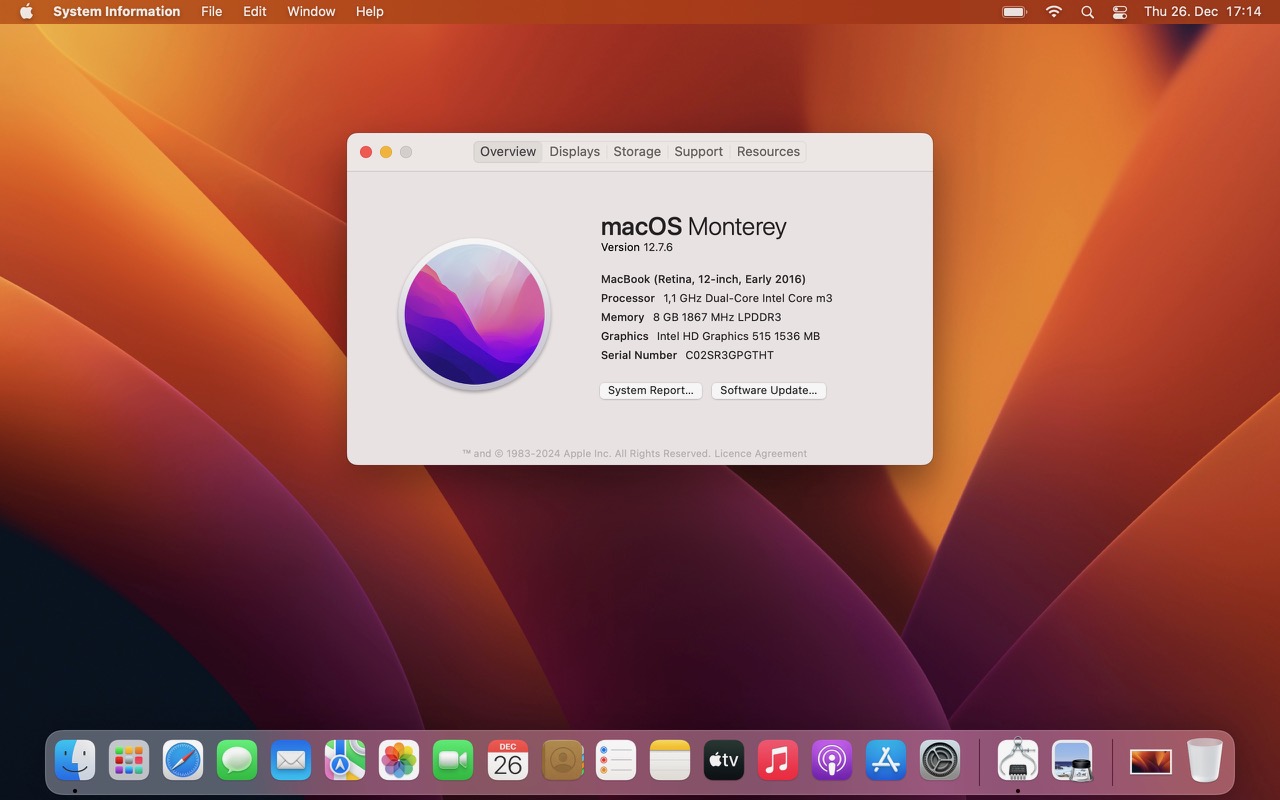Image resolution: width=1280 pixels, height=800 pixels.
Task: Switch to the Support tab
Action: pos(698,152)
